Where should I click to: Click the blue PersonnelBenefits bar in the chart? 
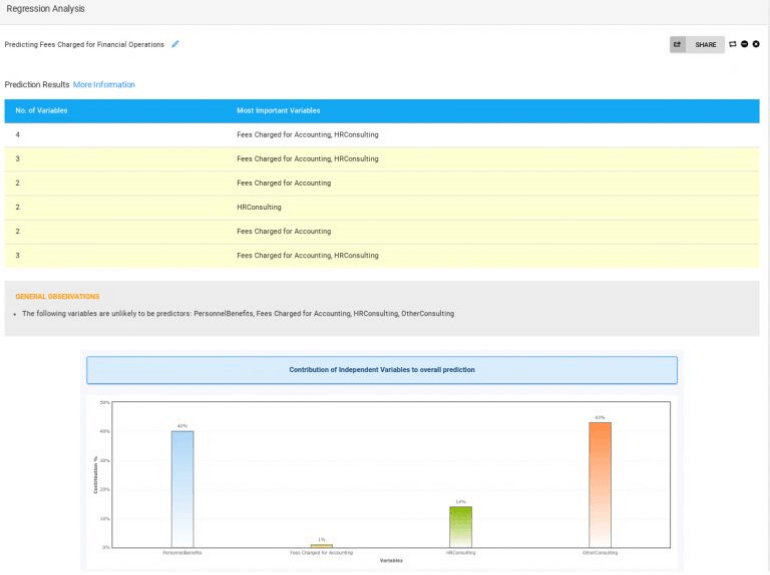[x=182, y=488]
